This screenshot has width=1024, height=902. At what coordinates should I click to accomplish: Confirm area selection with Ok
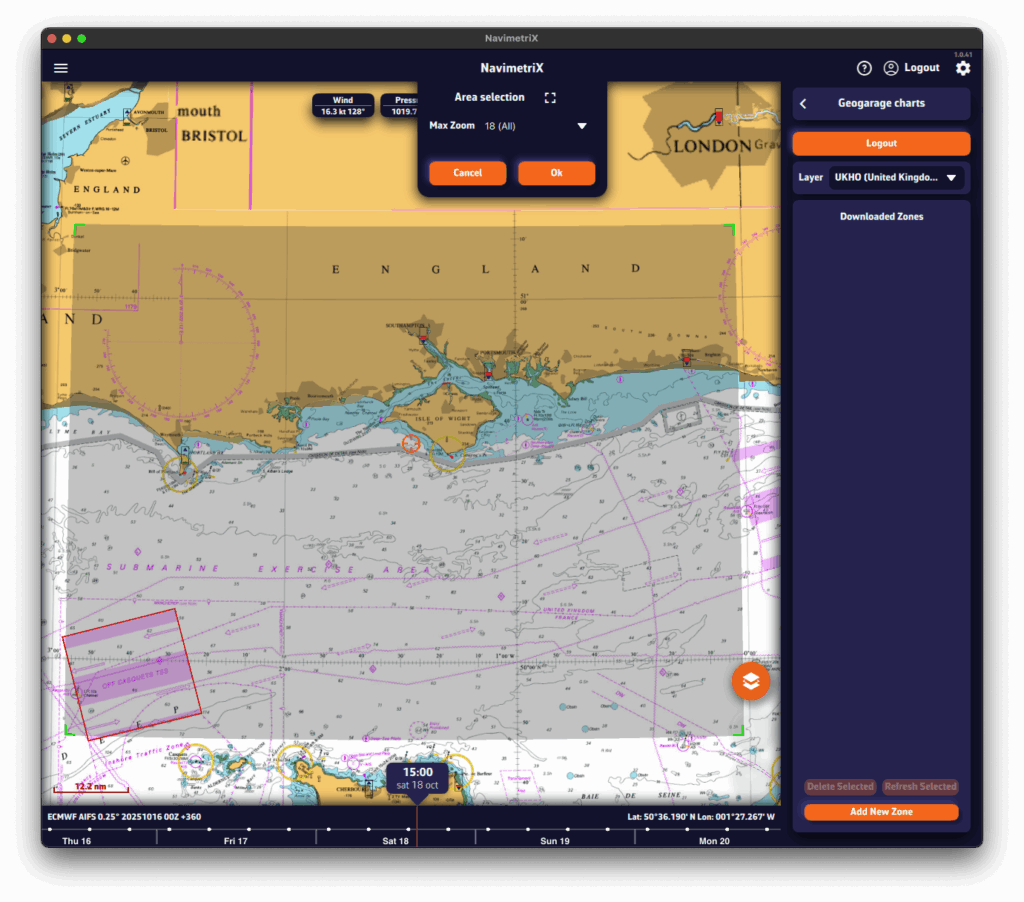tap(556, 173)
